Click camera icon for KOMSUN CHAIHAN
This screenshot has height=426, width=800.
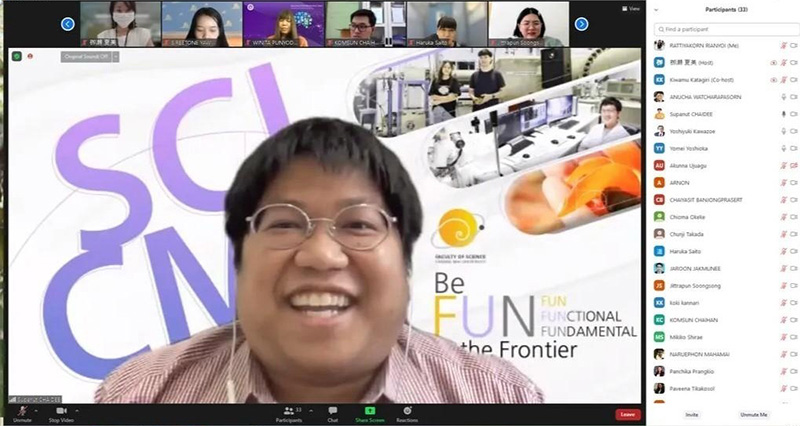(x=794, y=320)
